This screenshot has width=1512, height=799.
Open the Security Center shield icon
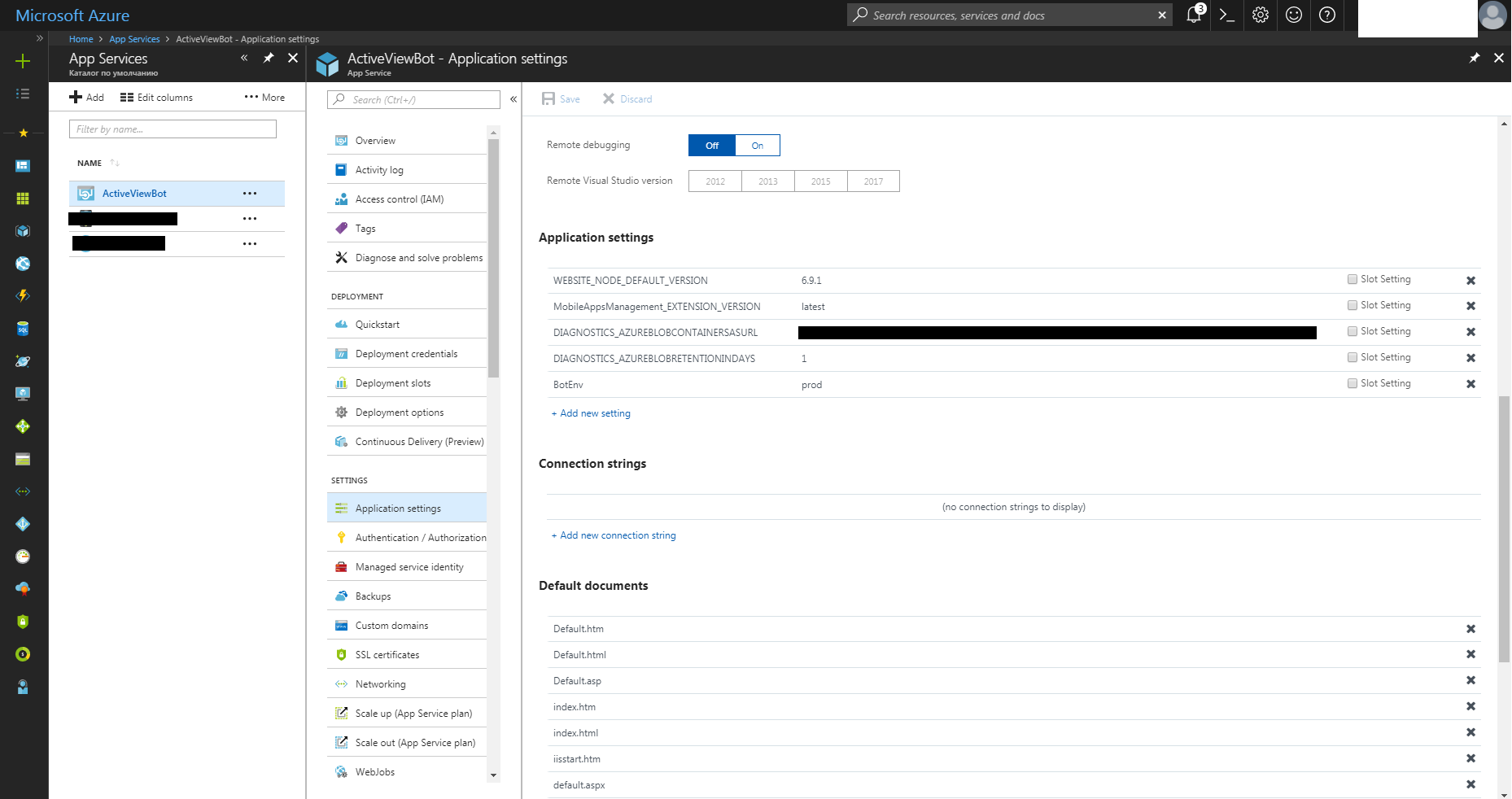coord(23,621)
